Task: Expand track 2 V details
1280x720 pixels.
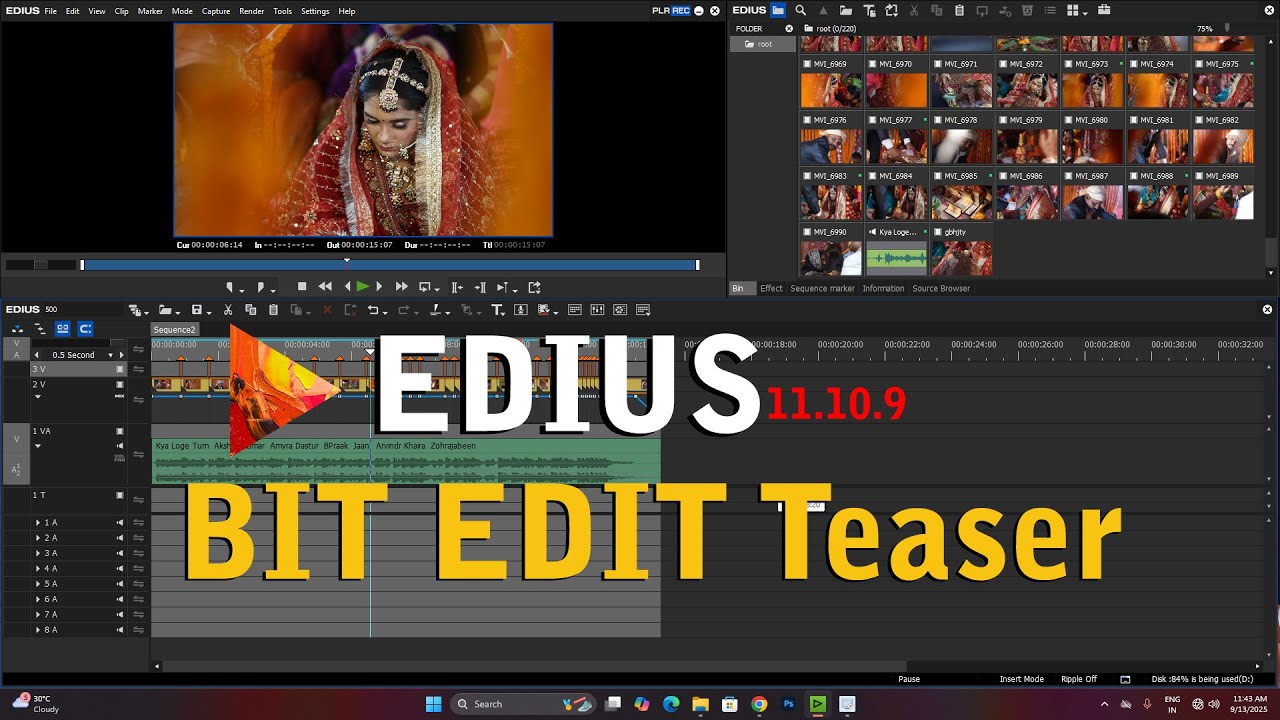Action: point(38,396)
